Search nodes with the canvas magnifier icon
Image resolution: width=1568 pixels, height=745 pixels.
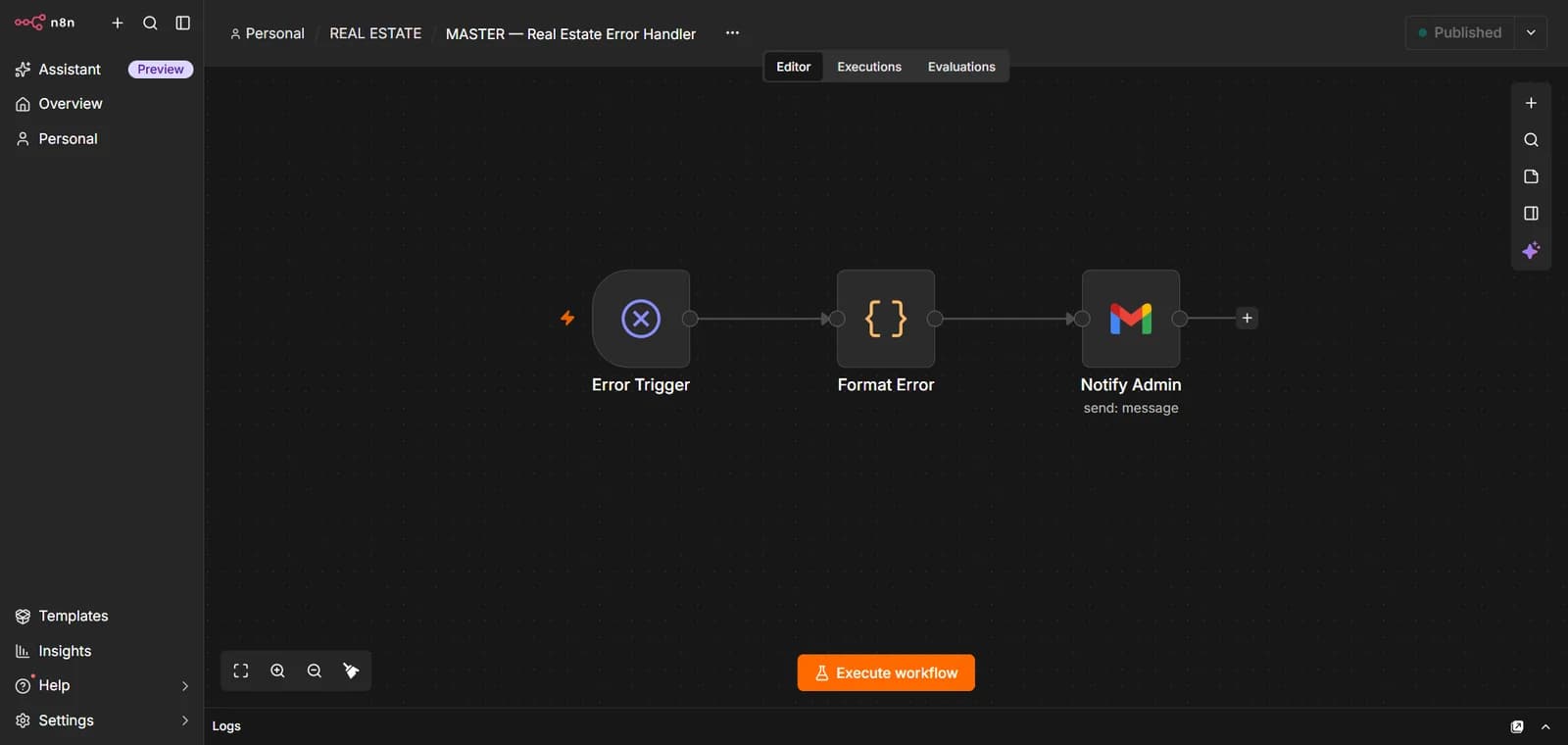1531,140
